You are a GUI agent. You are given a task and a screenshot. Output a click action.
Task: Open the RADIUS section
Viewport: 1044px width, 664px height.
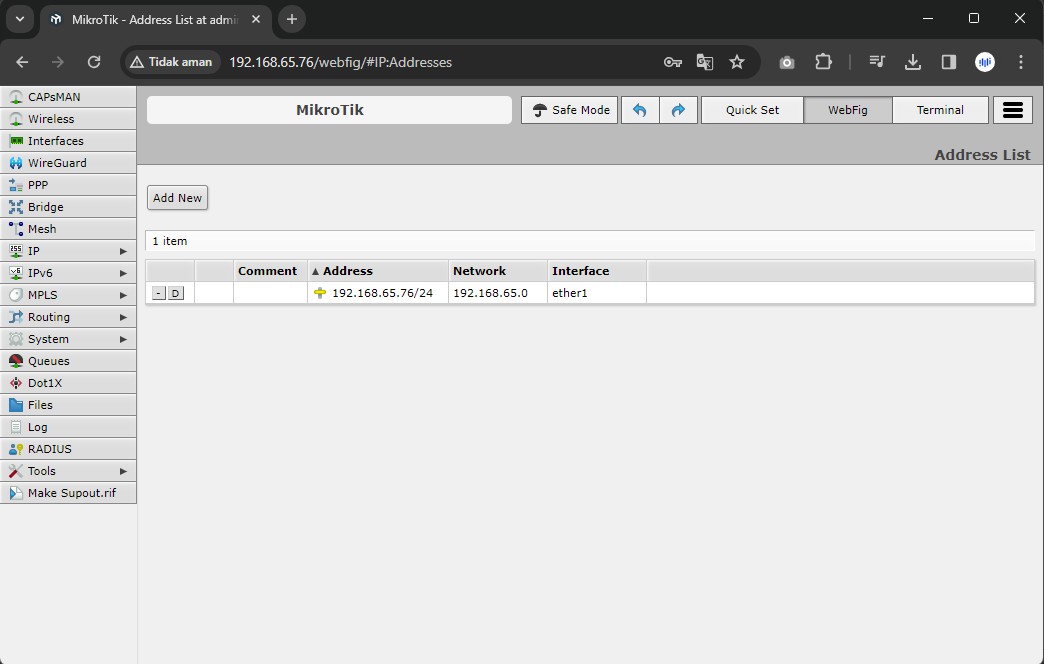pyautogui.click(x=49, y=449)
